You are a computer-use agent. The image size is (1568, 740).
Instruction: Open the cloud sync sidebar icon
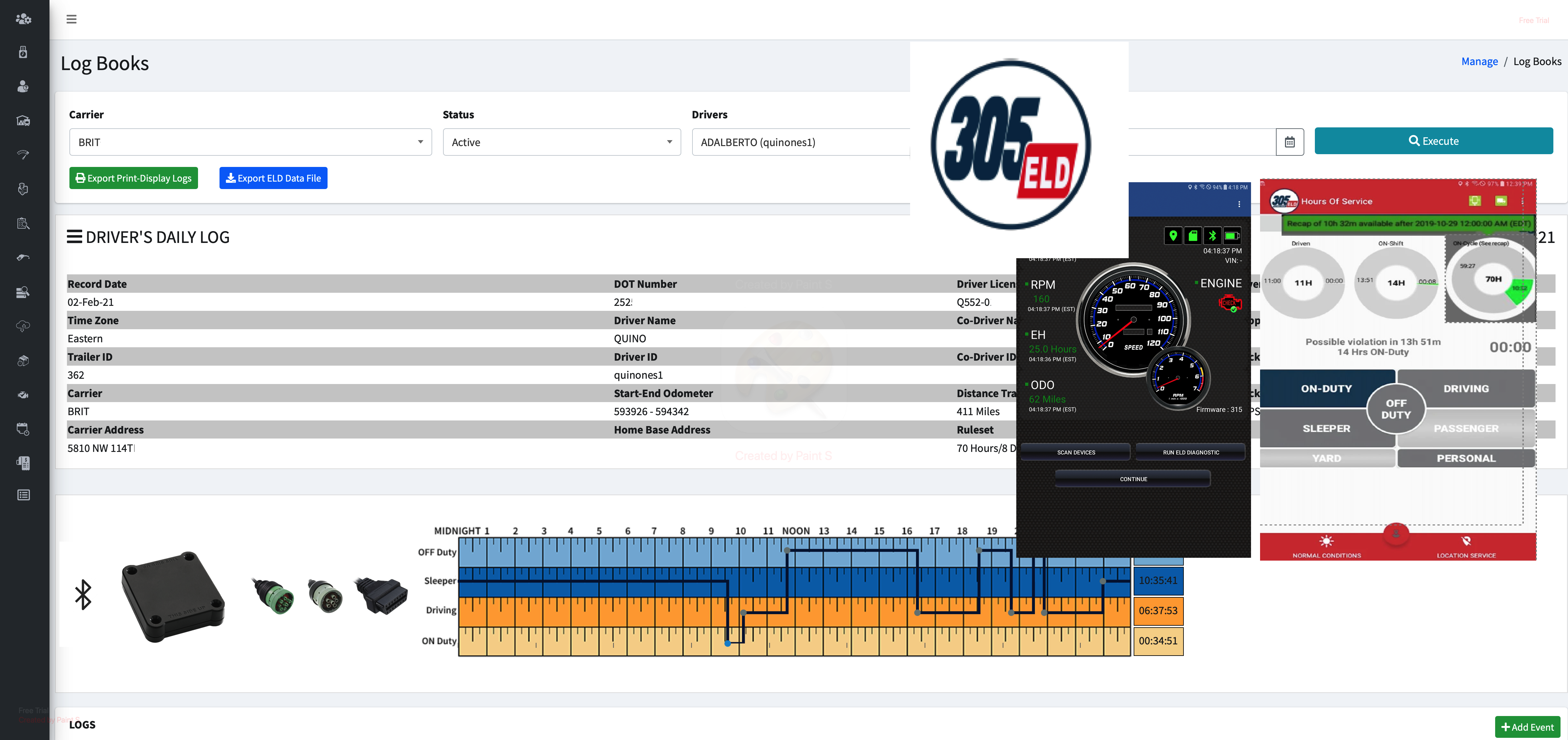click(x=23, y=326)
